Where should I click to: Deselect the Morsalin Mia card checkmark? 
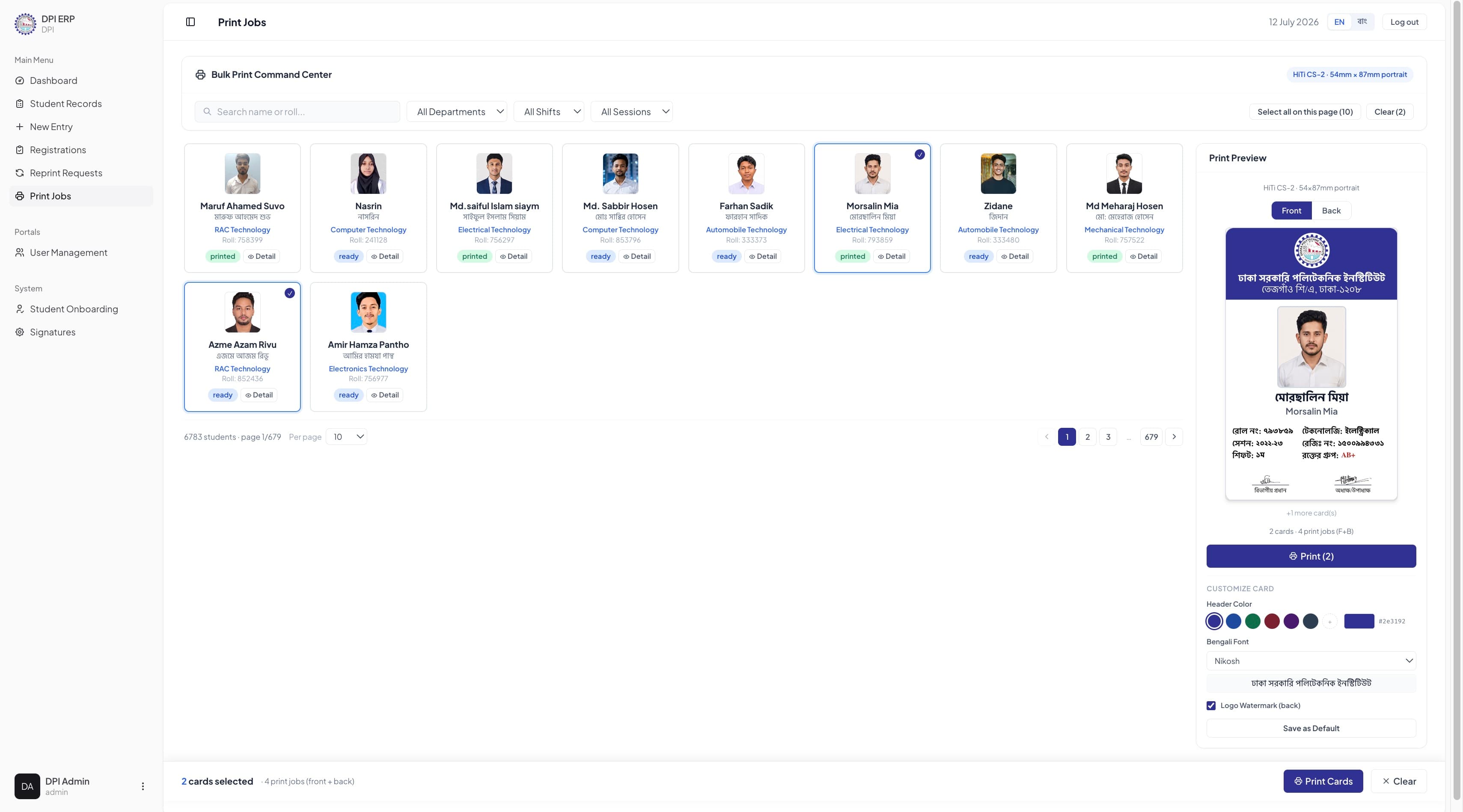(919, 154)
